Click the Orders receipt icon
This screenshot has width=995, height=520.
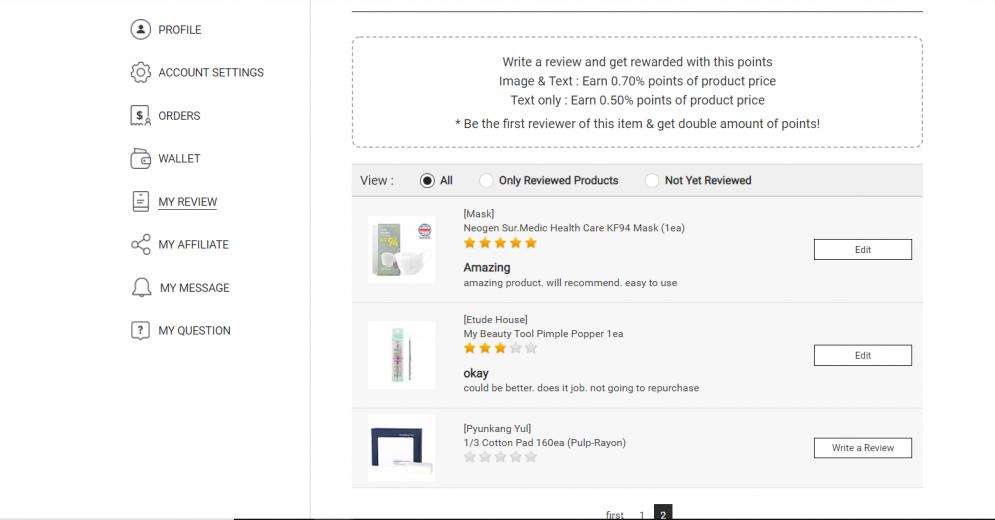[141, 115]
